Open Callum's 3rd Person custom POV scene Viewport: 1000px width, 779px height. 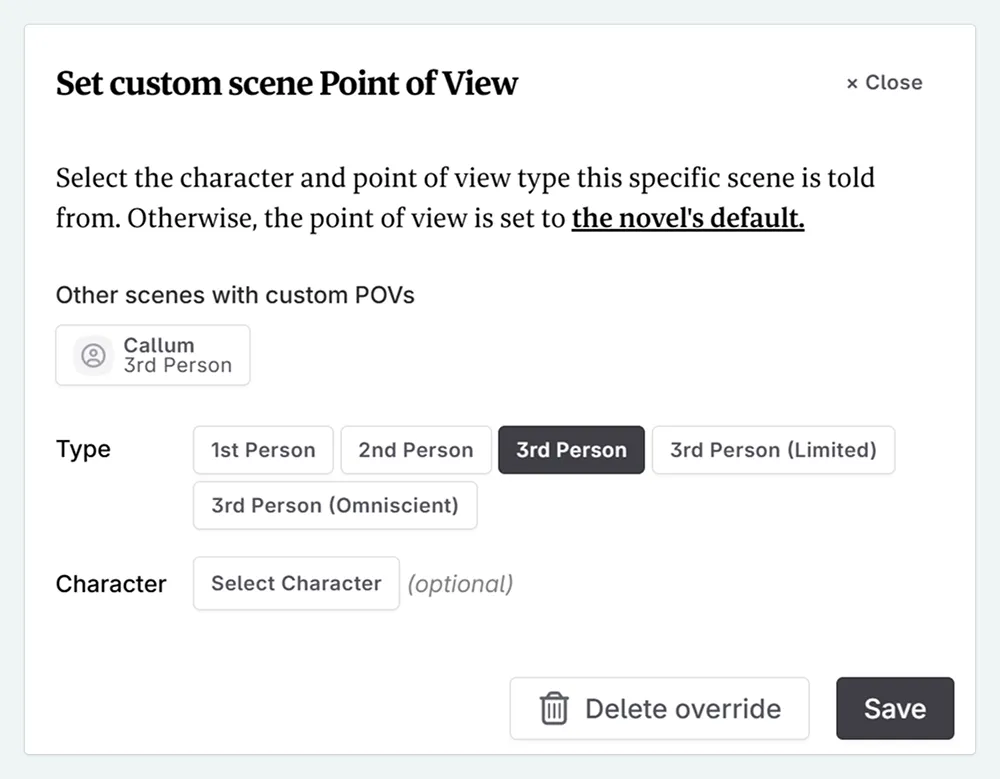click(152, 355)
